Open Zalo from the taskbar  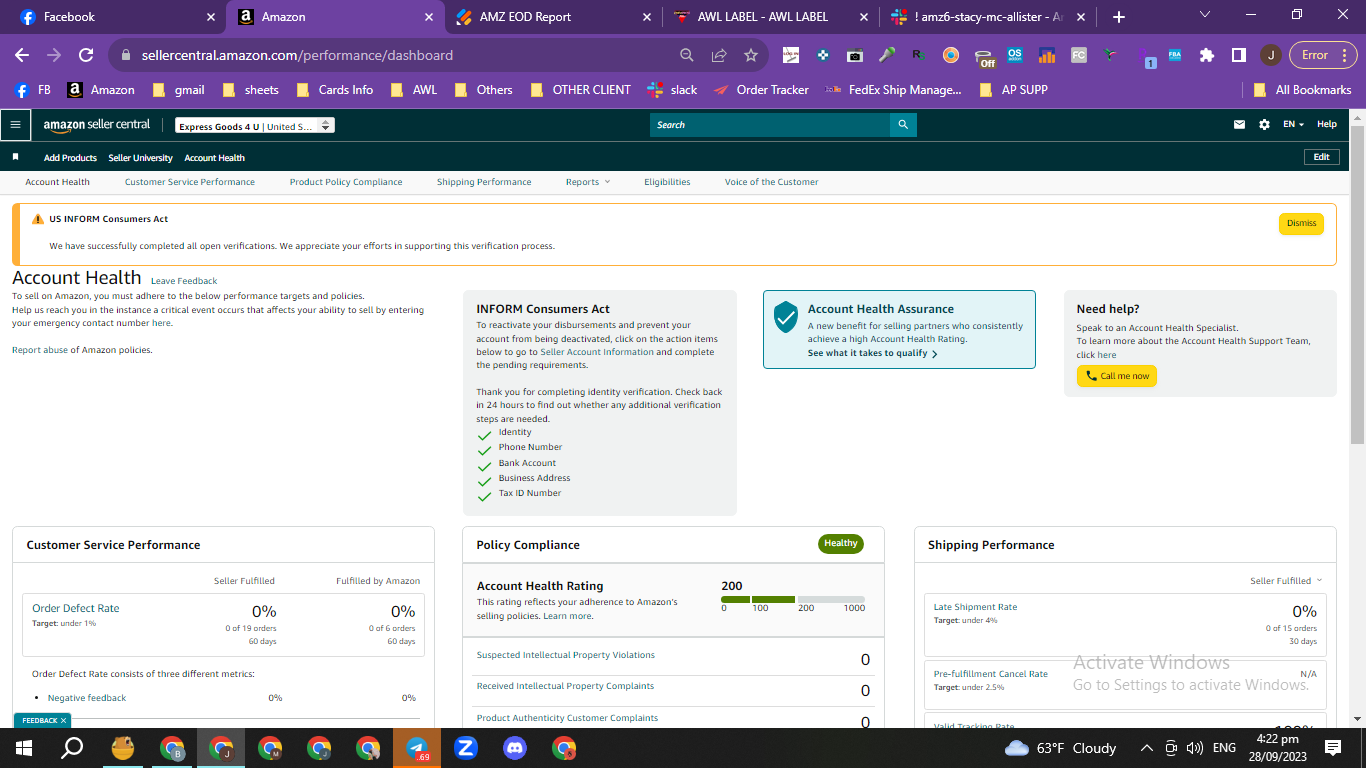pos(466,747)
